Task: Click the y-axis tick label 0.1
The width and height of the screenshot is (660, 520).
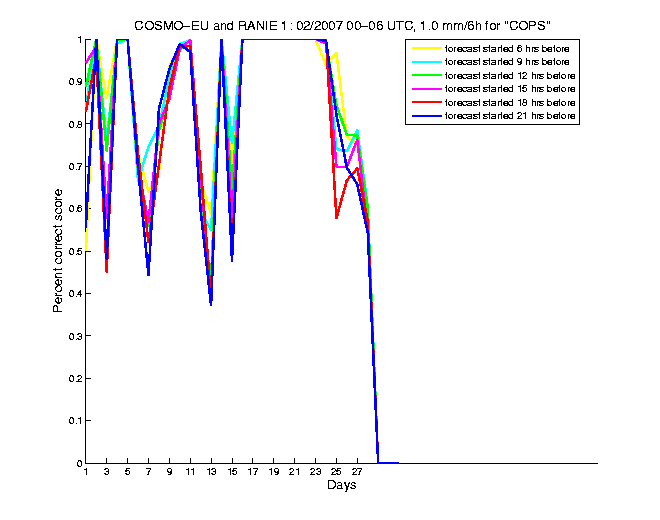Action: click(x=74, y=421)
